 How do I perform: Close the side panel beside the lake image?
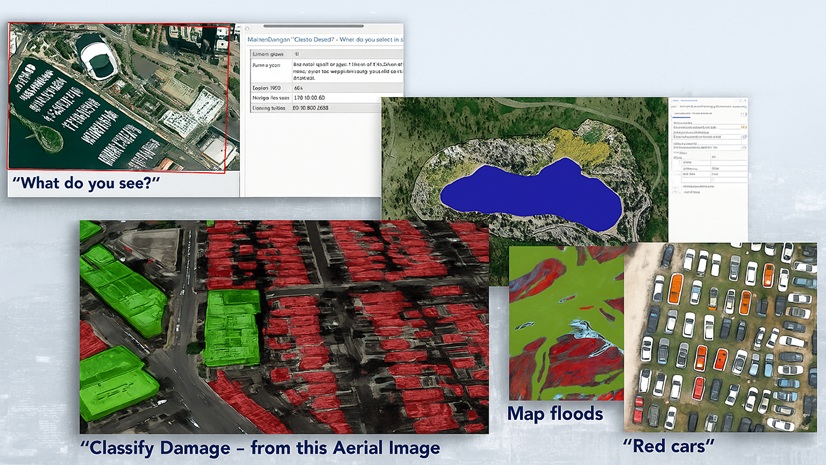pos(745,100)
